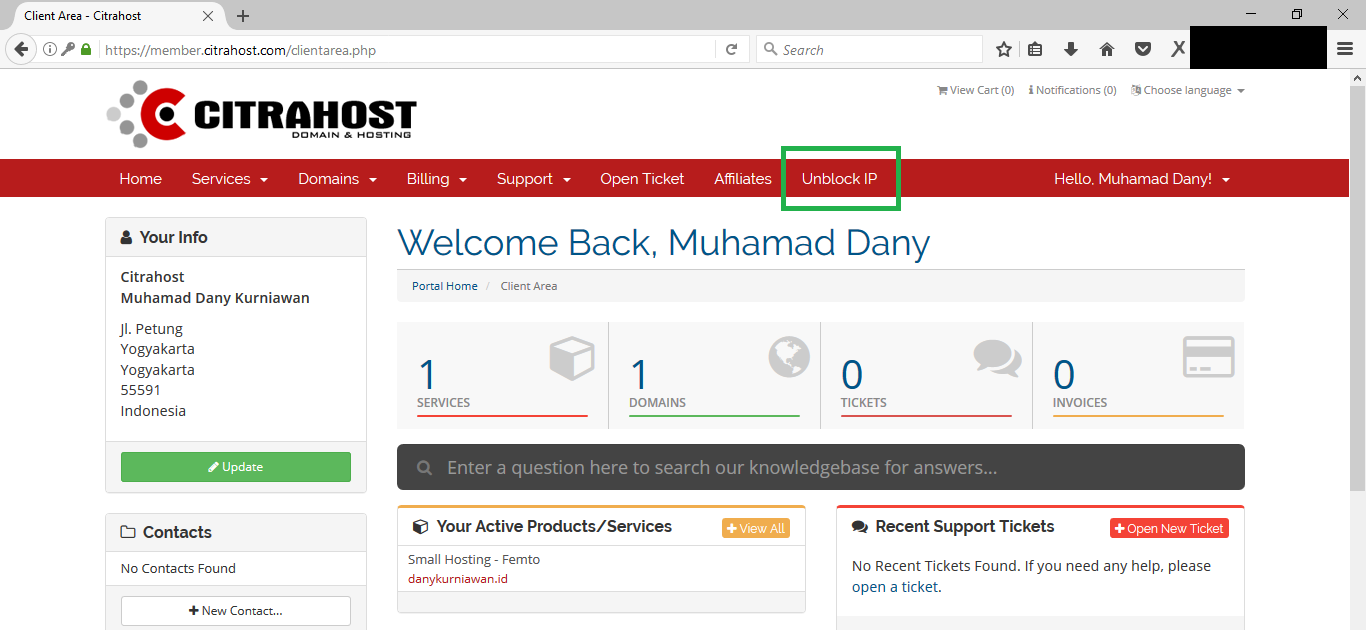Expand the Domains menu
Screen dimensions: 1366x630
[337, 179]
